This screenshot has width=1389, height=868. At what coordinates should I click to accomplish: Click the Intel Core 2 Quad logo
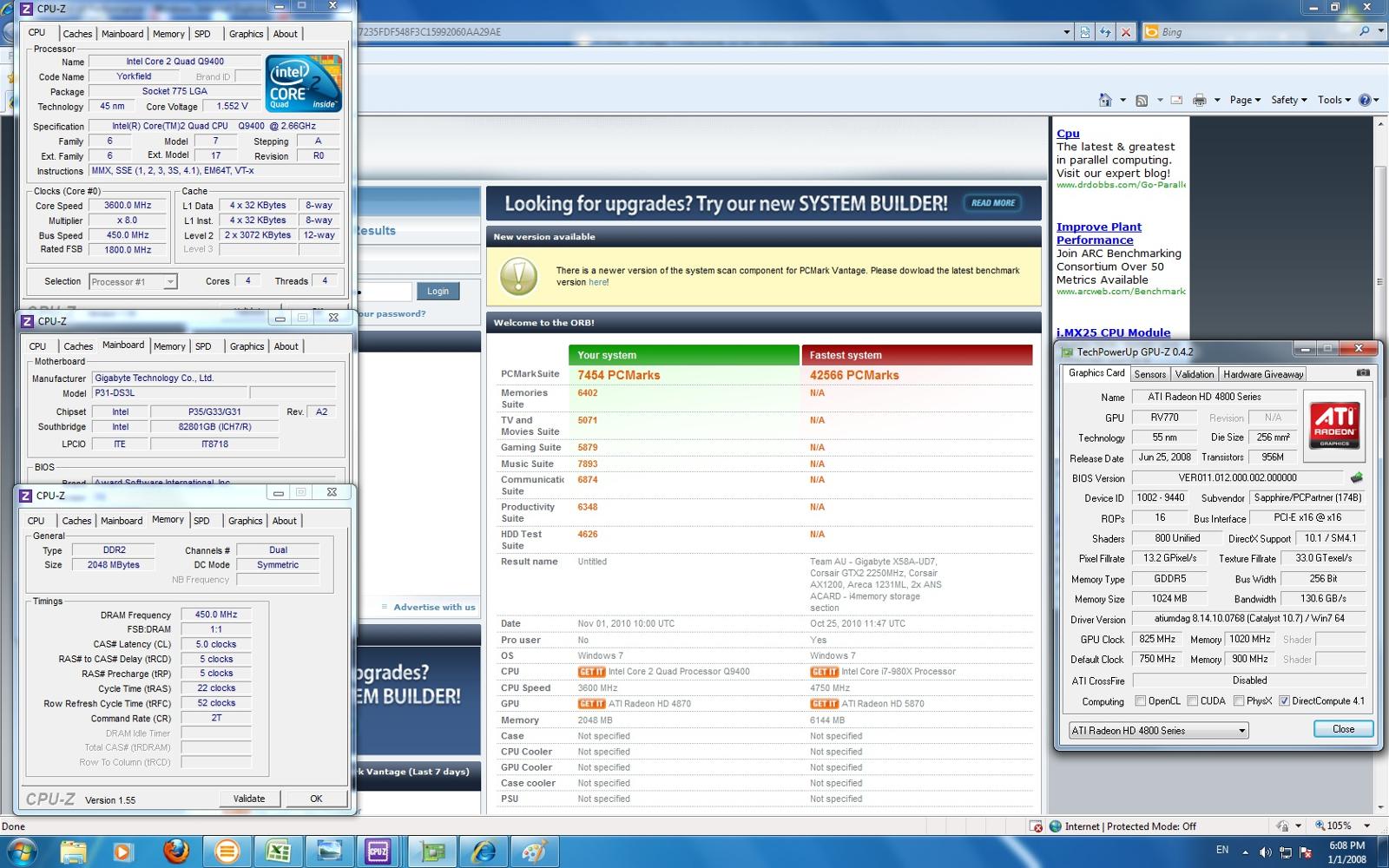click(304, 83)
